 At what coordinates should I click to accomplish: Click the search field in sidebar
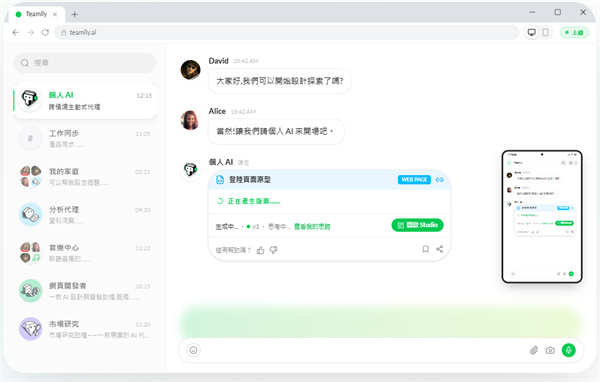tap(85, 63)
